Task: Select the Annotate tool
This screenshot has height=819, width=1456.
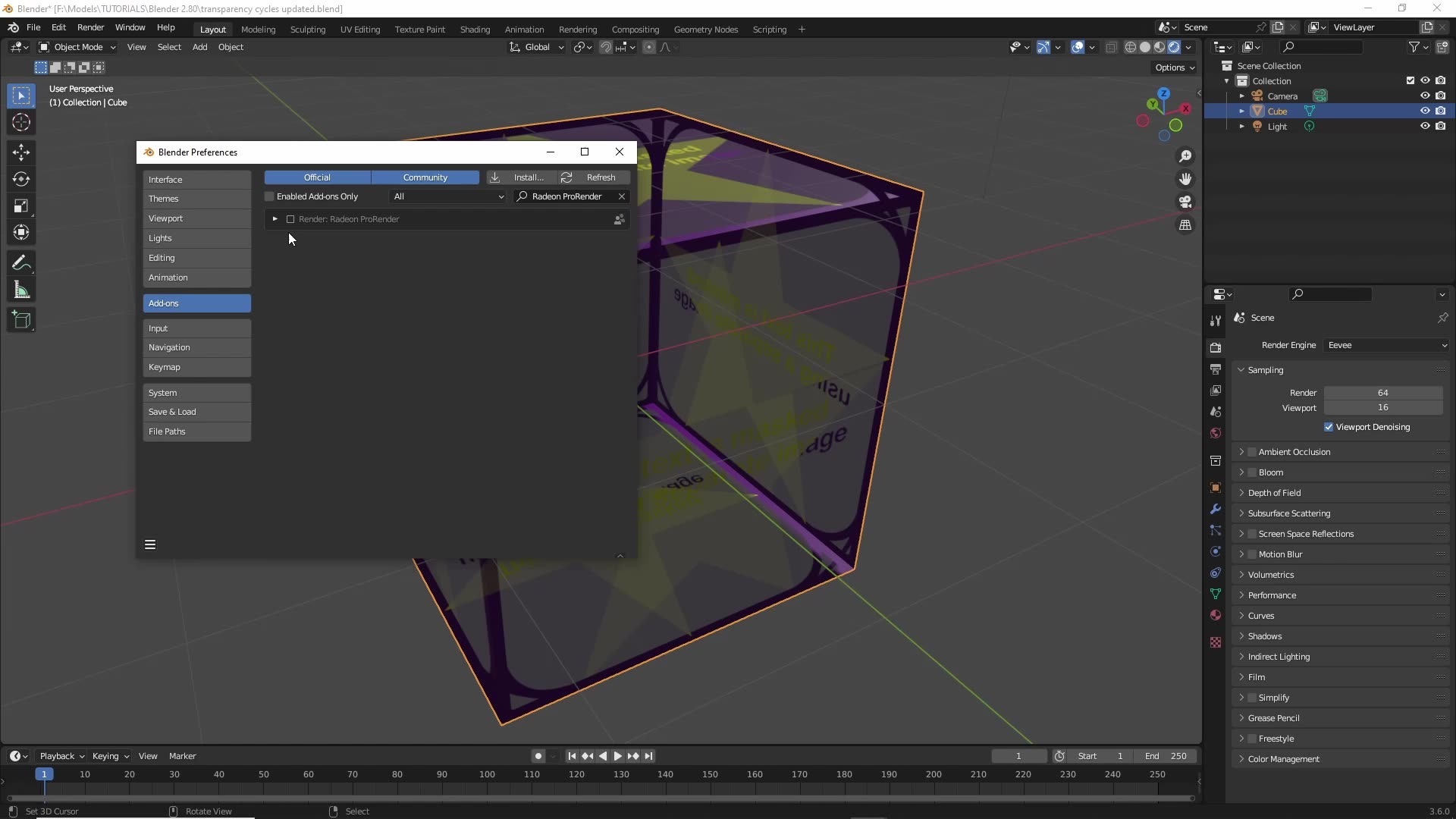Action: (21, 262)
